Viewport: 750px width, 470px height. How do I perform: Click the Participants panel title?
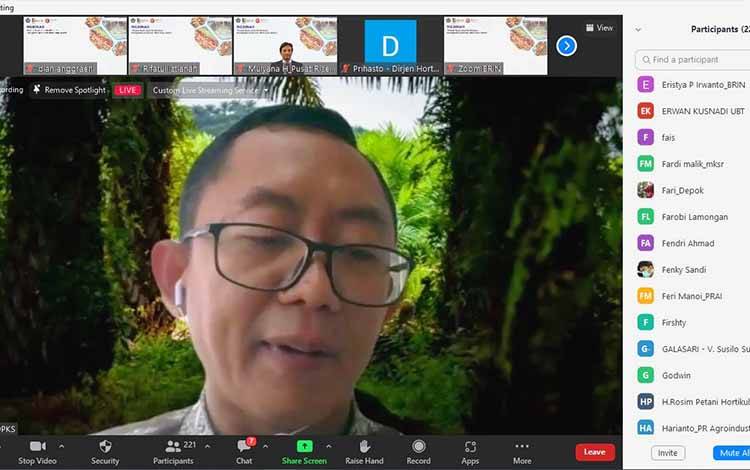point(720,29)
